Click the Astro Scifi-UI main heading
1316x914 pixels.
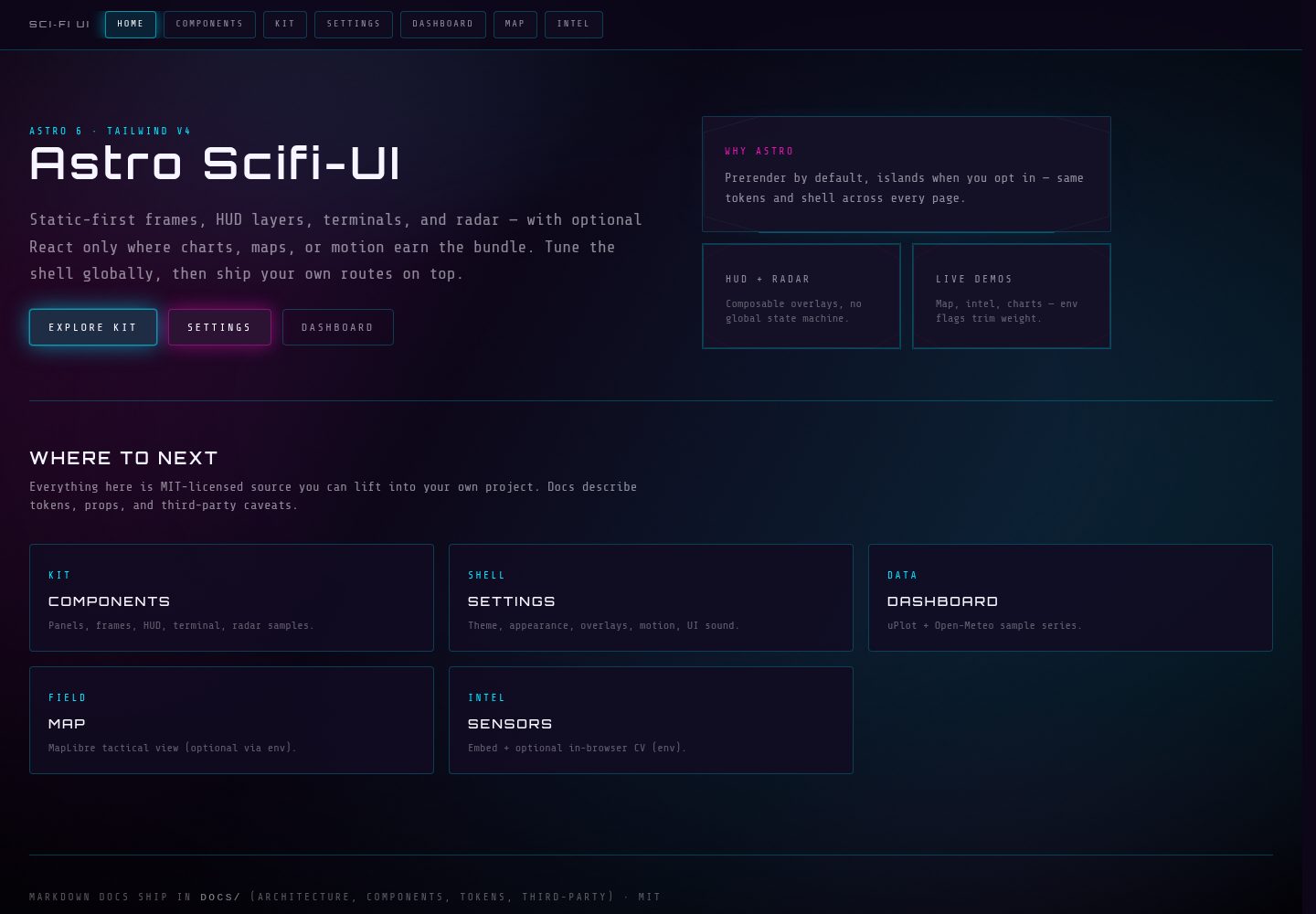coord(215,164)
